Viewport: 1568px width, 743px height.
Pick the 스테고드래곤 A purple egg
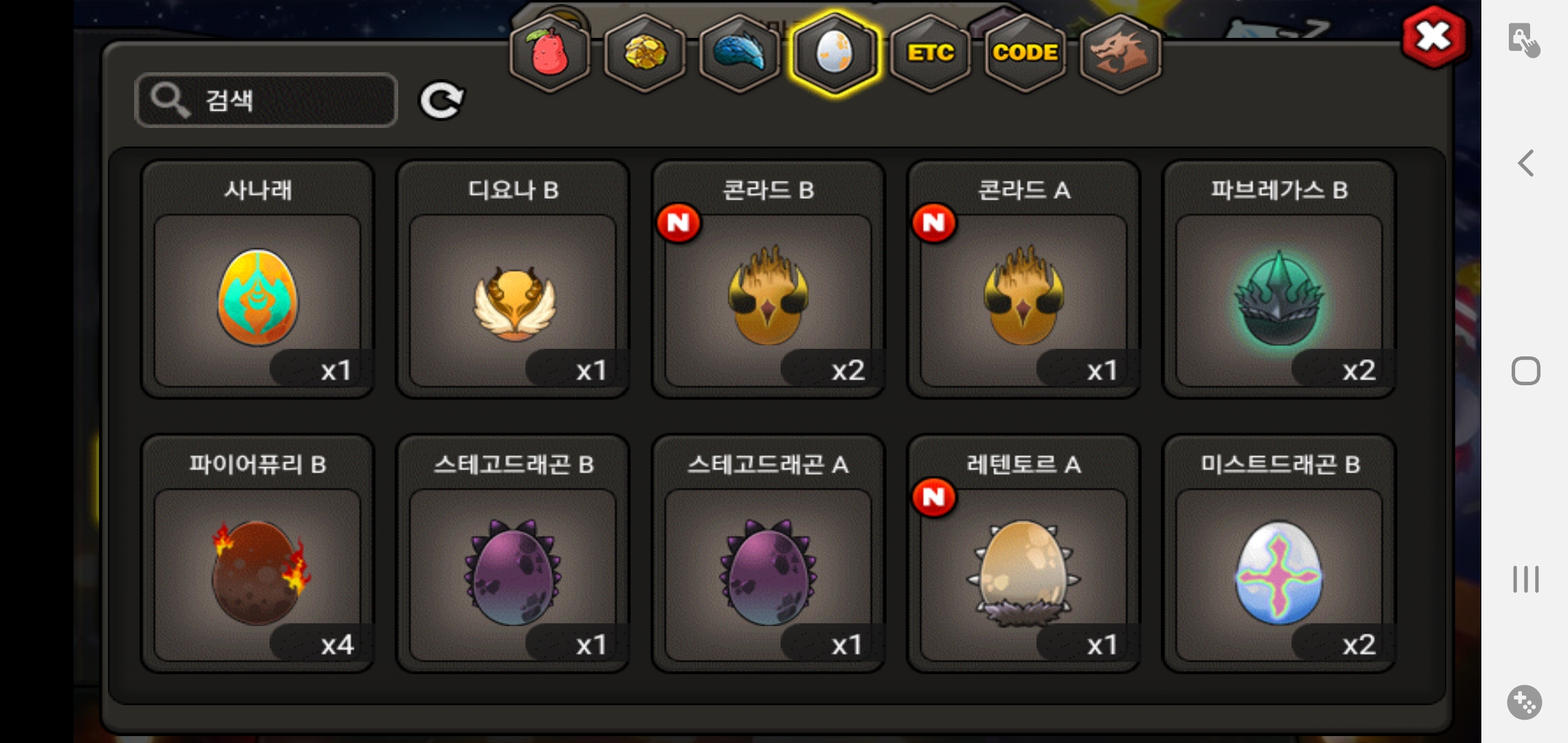(768, 553)
